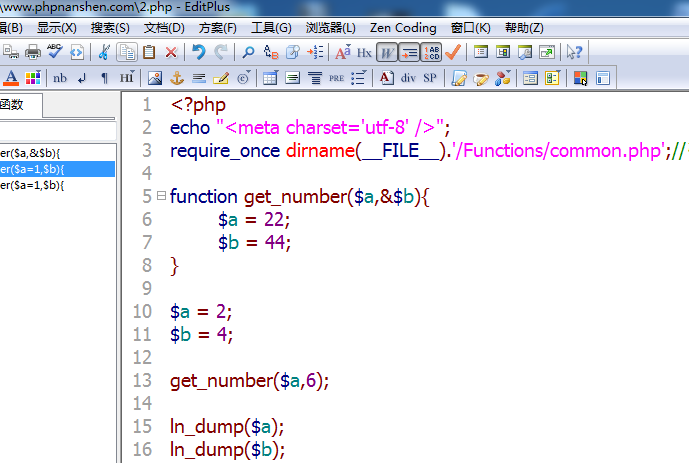Click the orange check mark icon
689x463 pixels.
click(453, 52)
